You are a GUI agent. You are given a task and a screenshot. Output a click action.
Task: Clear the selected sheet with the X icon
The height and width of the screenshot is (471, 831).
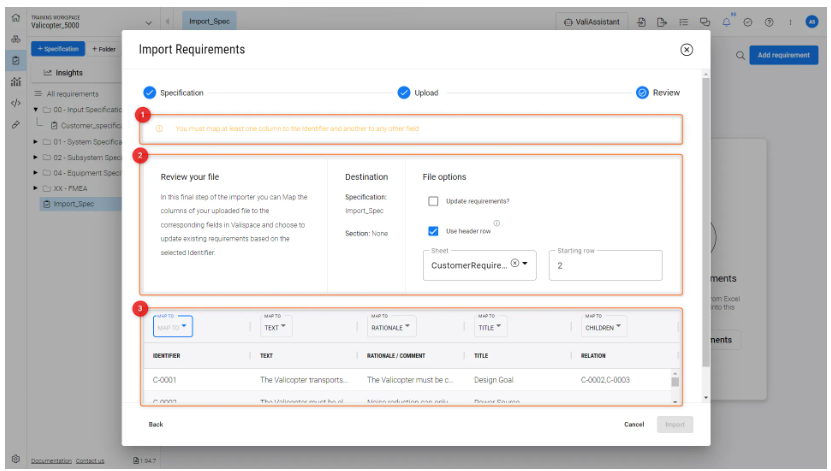(514, 264)
